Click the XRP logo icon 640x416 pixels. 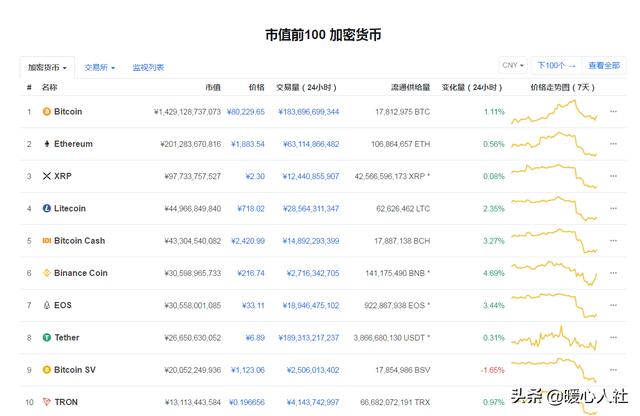(x=47, y=176)
